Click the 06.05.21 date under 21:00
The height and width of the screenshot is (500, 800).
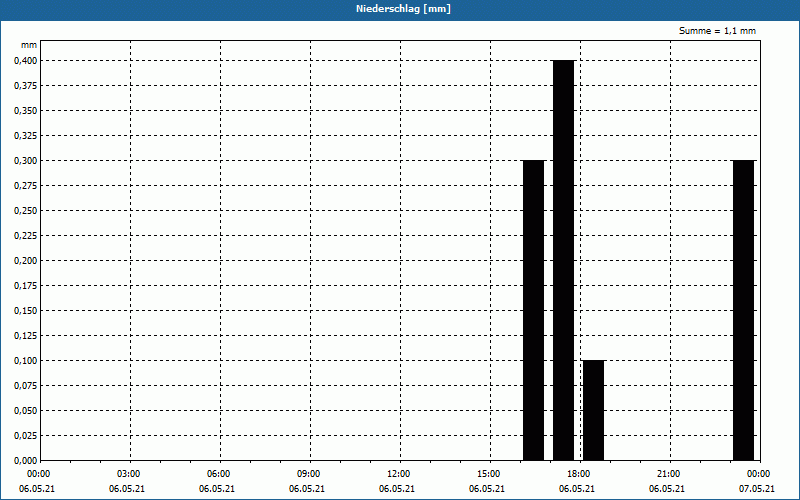tap(666, 489)
